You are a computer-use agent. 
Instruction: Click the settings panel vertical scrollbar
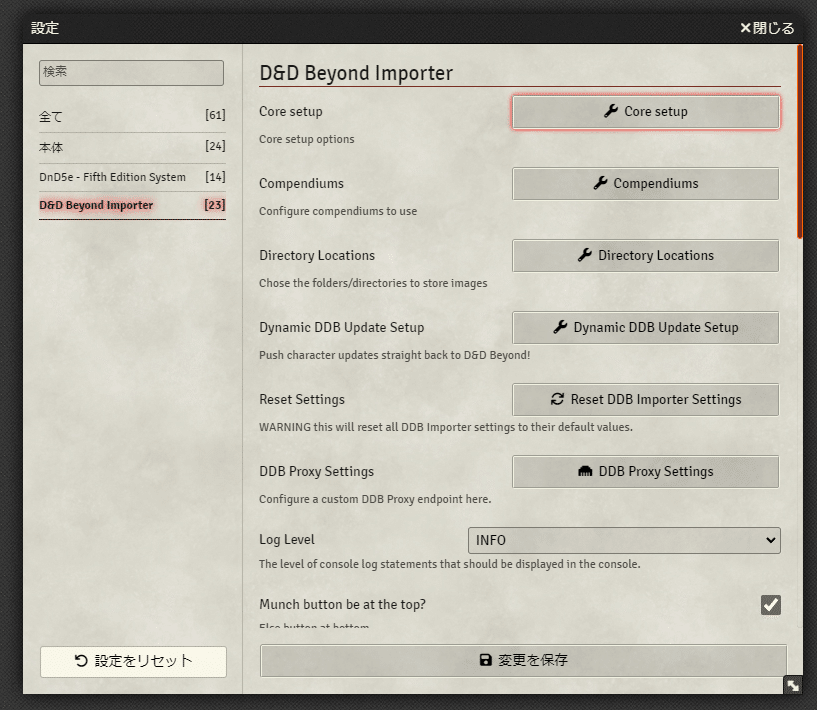coord(800,142)
